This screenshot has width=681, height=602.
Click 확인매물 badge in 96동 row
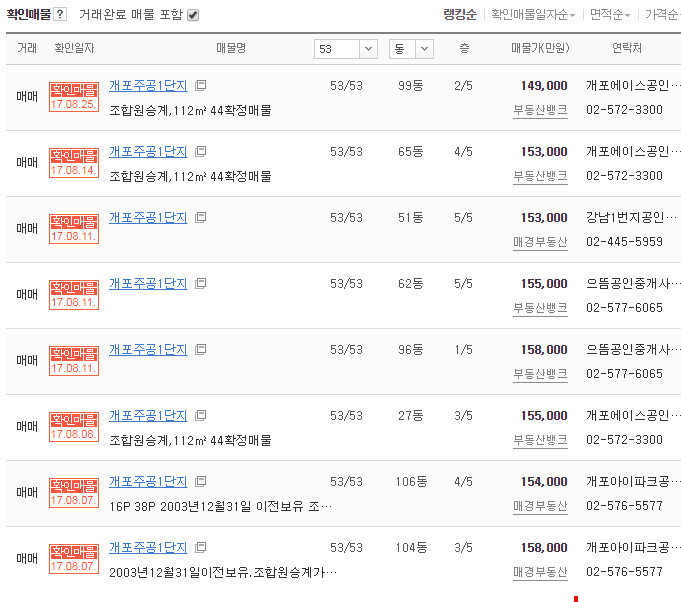pyautogui.click(x=74, y=361)
